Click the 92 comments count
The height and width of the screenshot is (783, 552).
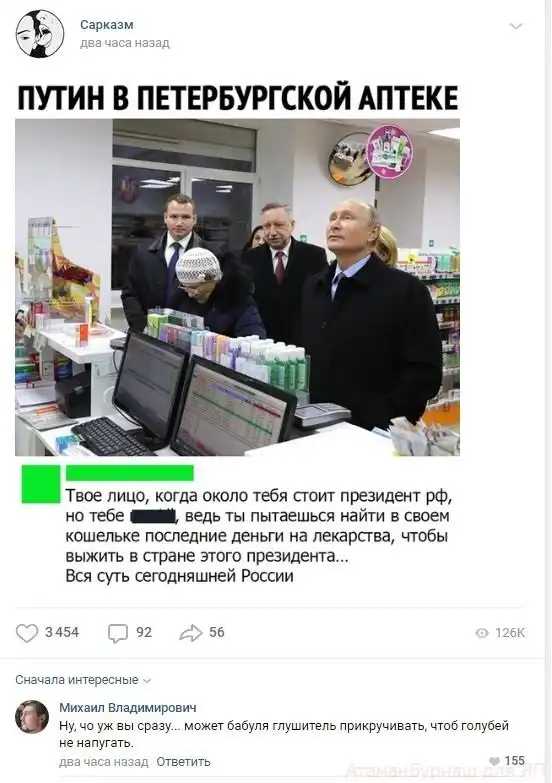144,632
